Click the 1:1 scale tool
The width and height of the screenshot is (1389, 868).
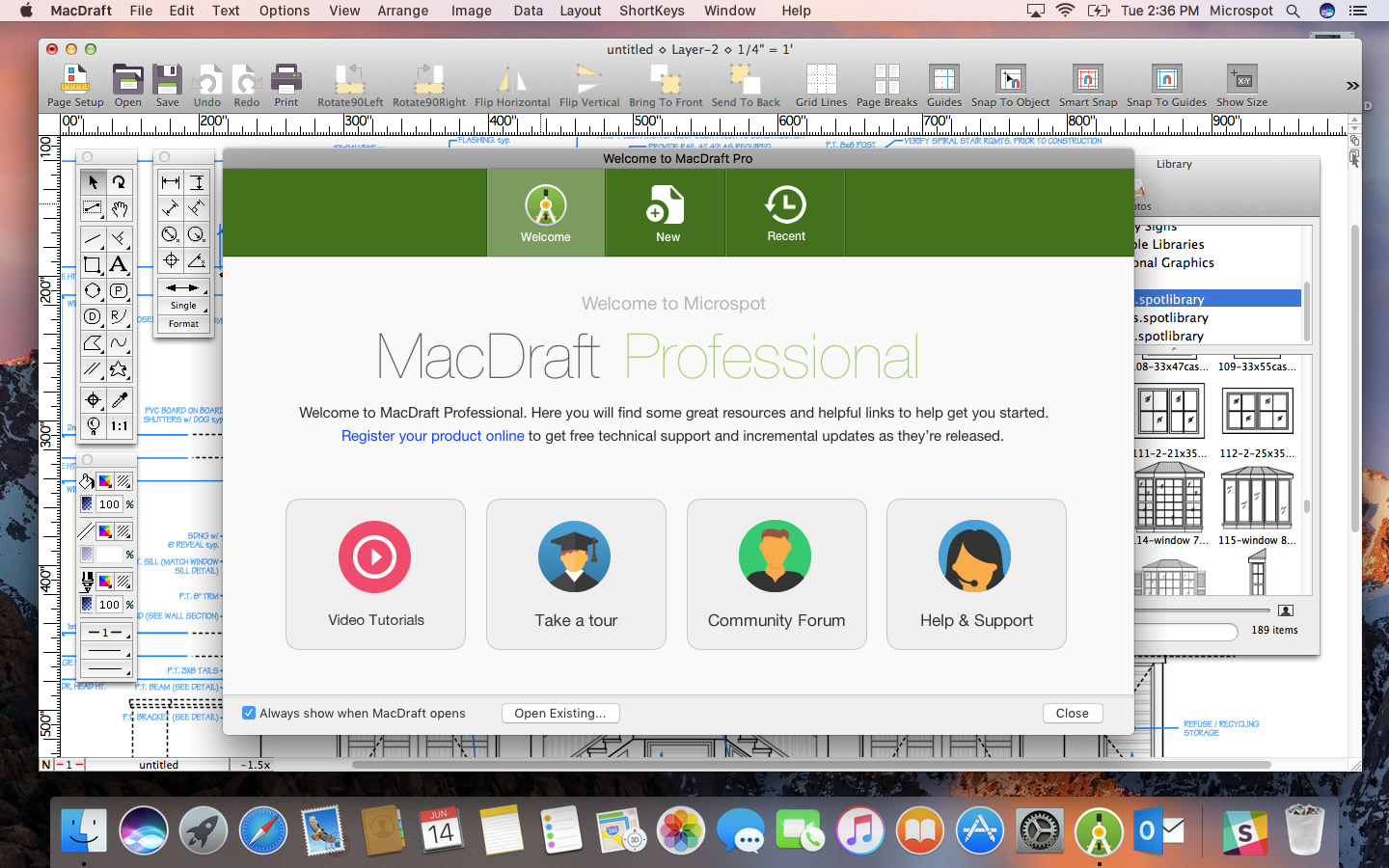click(119, 425)
